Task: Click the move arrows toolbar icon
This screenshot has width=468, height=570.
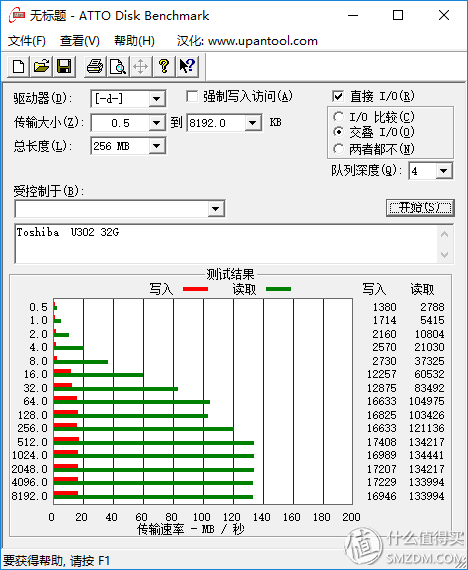Action: click(x=141, y=67)
